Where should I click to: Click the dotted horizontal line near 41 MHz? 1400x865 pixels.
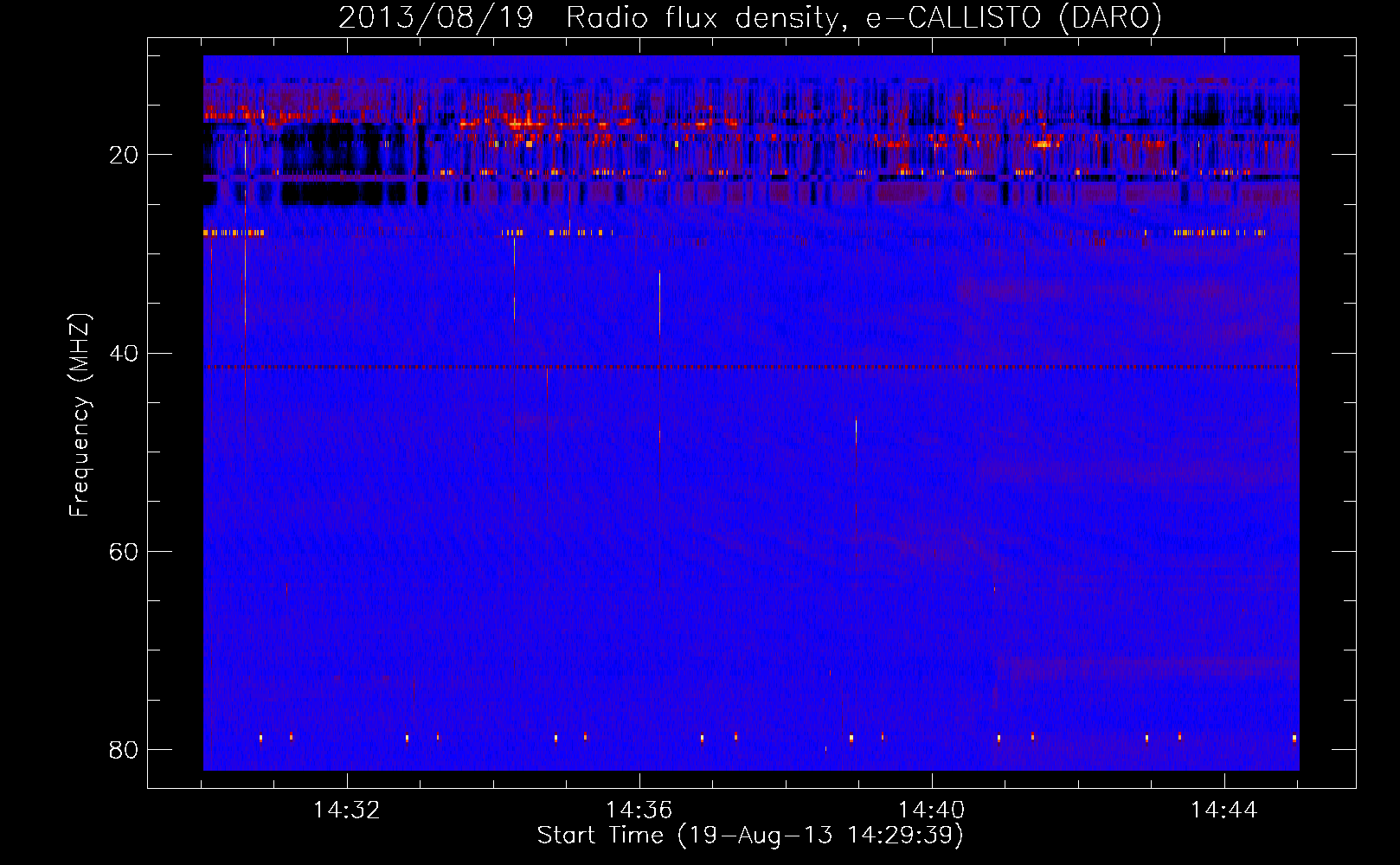pos(751,367)
